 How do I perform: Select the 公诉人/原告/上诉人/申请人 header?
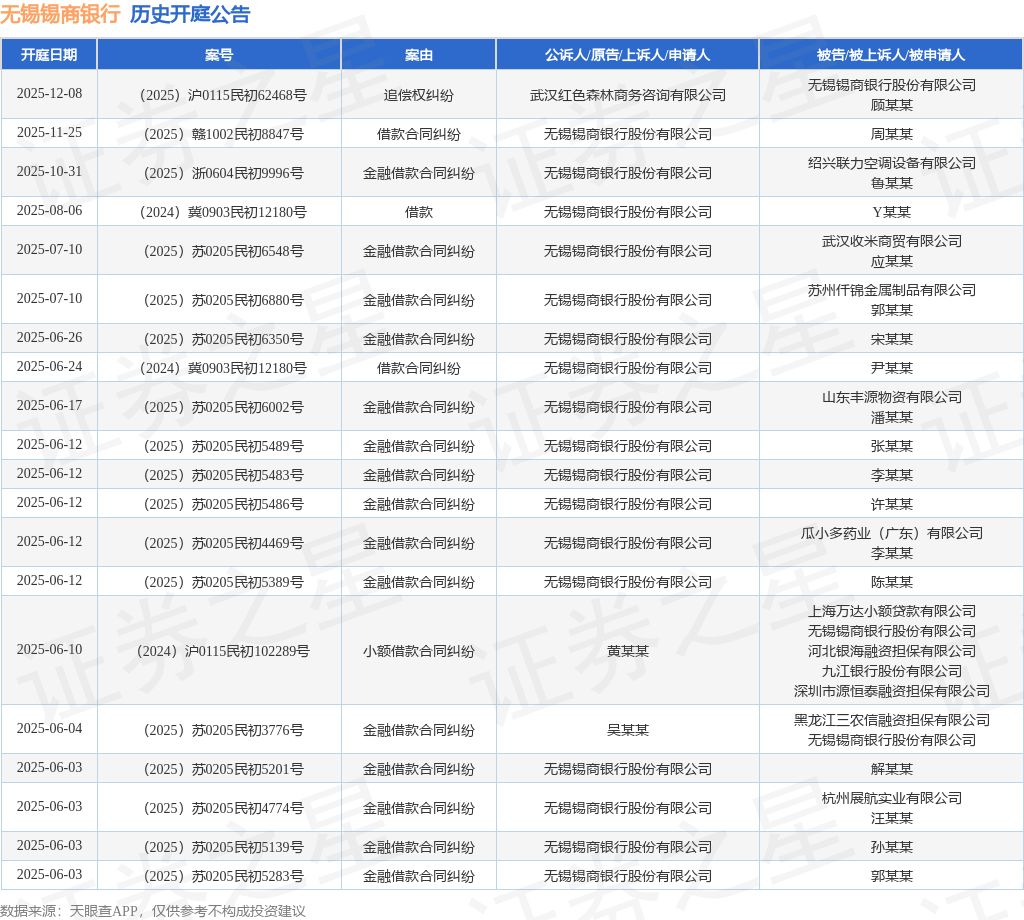pos(628,55)
